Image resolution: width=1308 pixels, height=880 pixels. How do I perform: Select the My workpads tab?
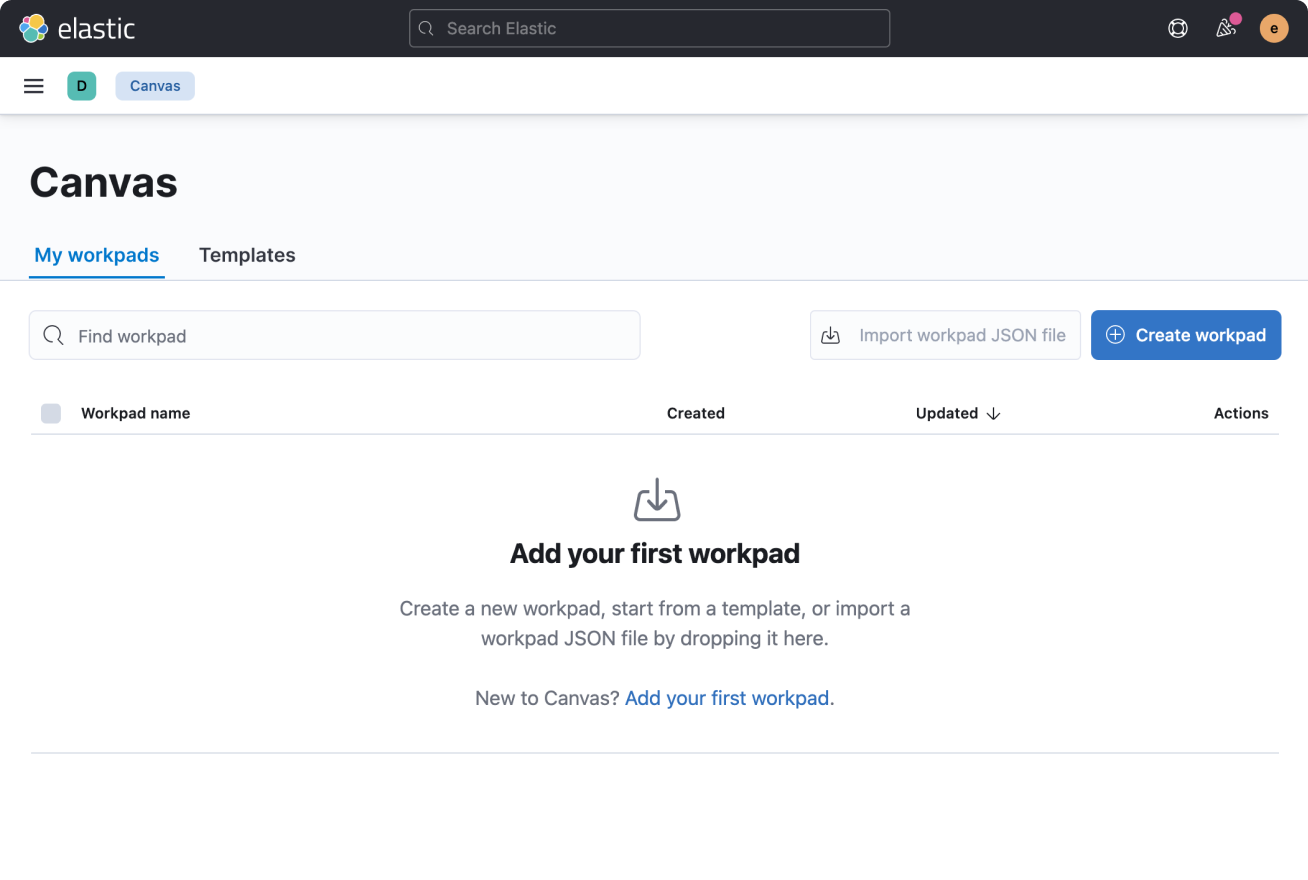pyautogui.click(x=96, y=255)
